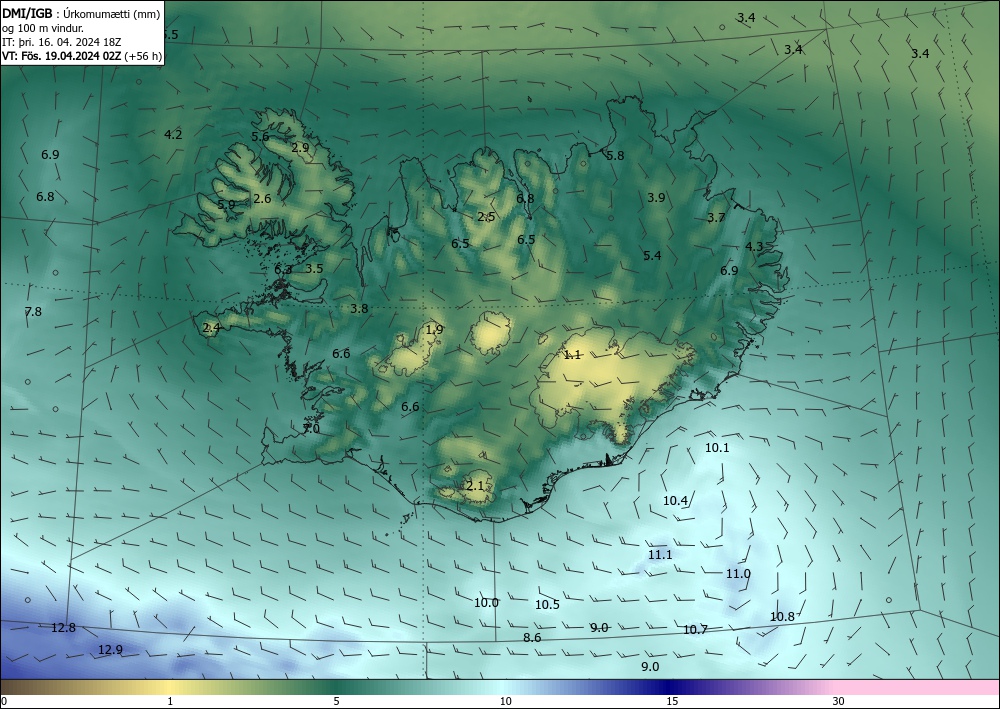This screenshot has height=709, width=1000.
Task: Click the 3.7 value on the map
Action: point(716,217)
